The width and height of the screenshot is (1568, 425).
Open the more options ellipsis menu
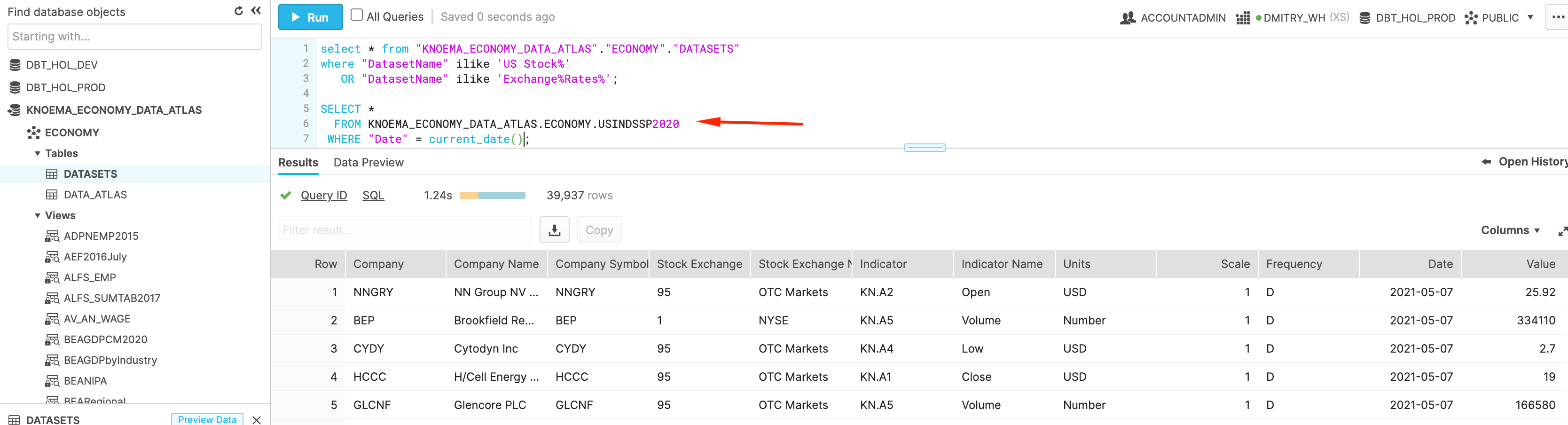pyautogui.click(x=1558, y=17)
